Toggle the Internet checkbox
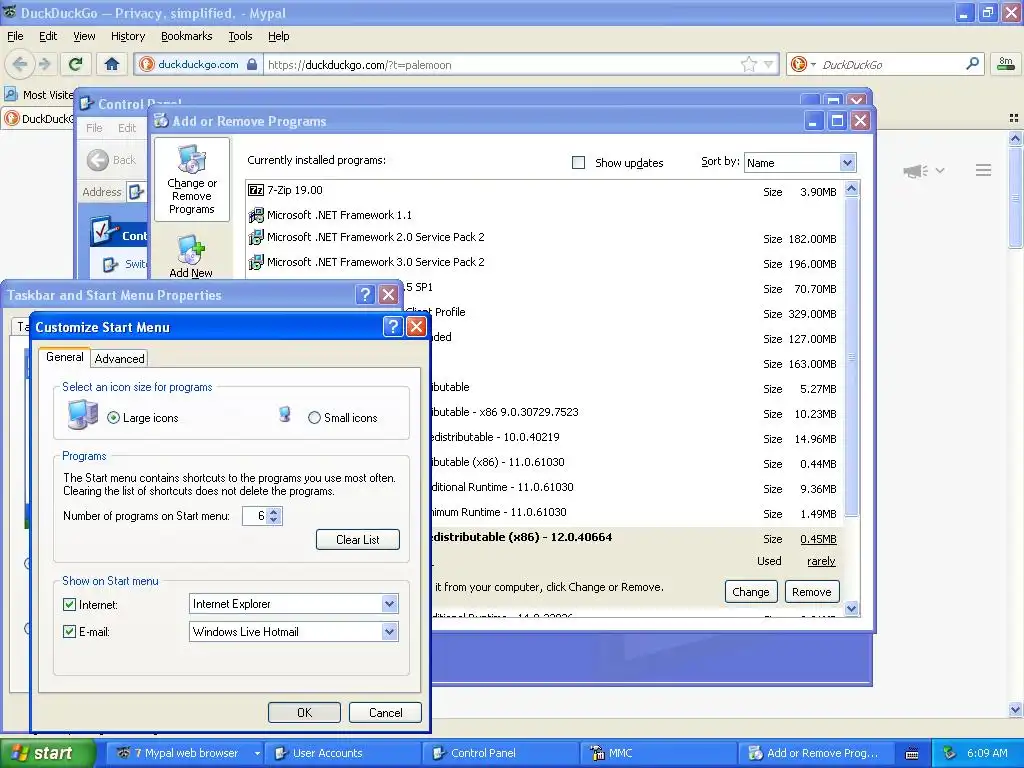 (x=69, y=605)
